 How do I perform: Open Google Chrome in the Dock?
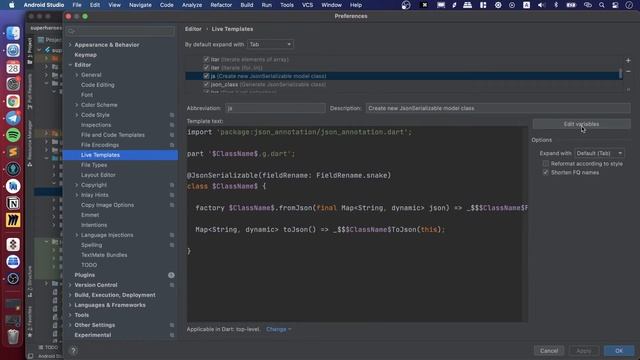click(13, 101)
